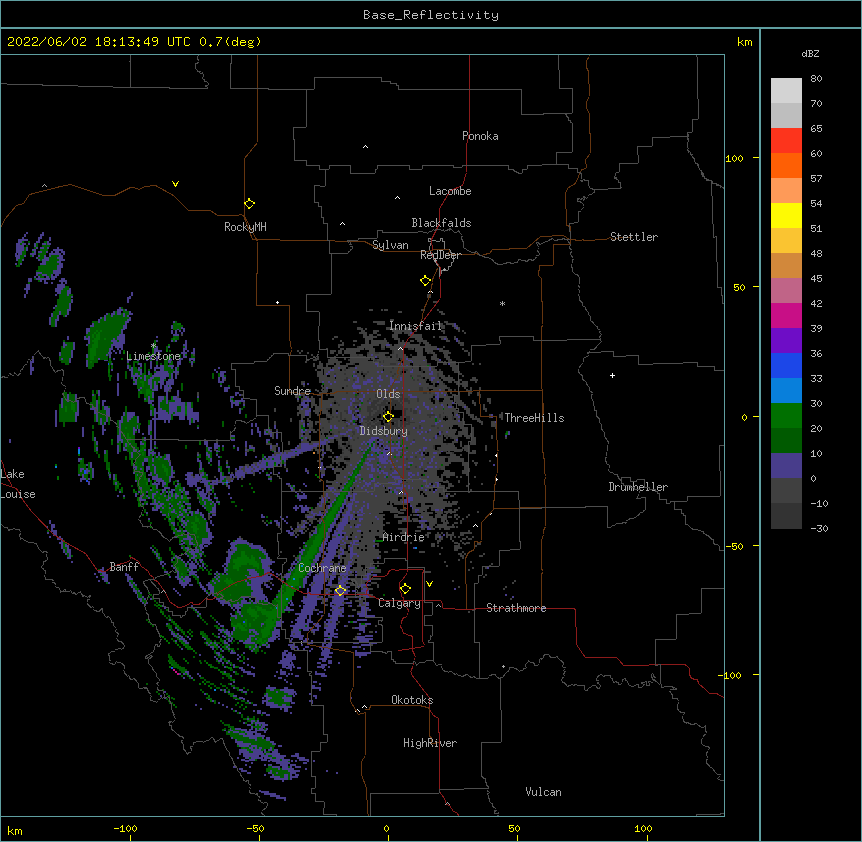Click the Innisfail city label

(416, 326)
